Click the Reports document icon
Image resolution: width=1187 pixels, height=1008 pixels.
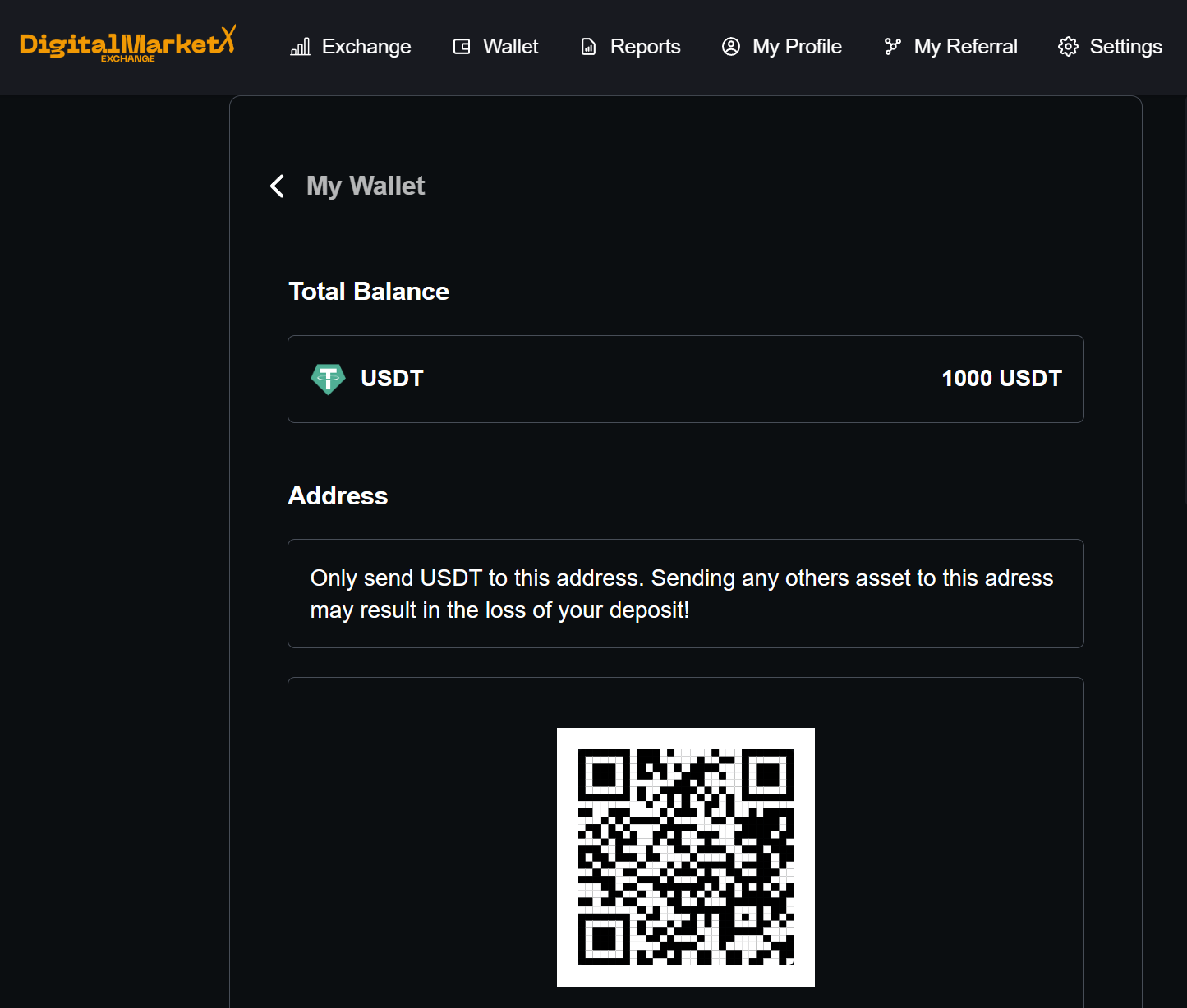tap(588, 47)
